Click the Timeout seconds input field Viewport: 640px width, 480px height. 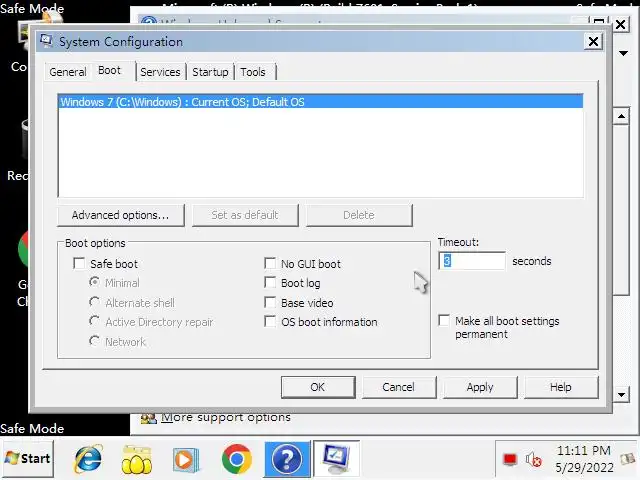pyautogui.click(x=472, y=261)
